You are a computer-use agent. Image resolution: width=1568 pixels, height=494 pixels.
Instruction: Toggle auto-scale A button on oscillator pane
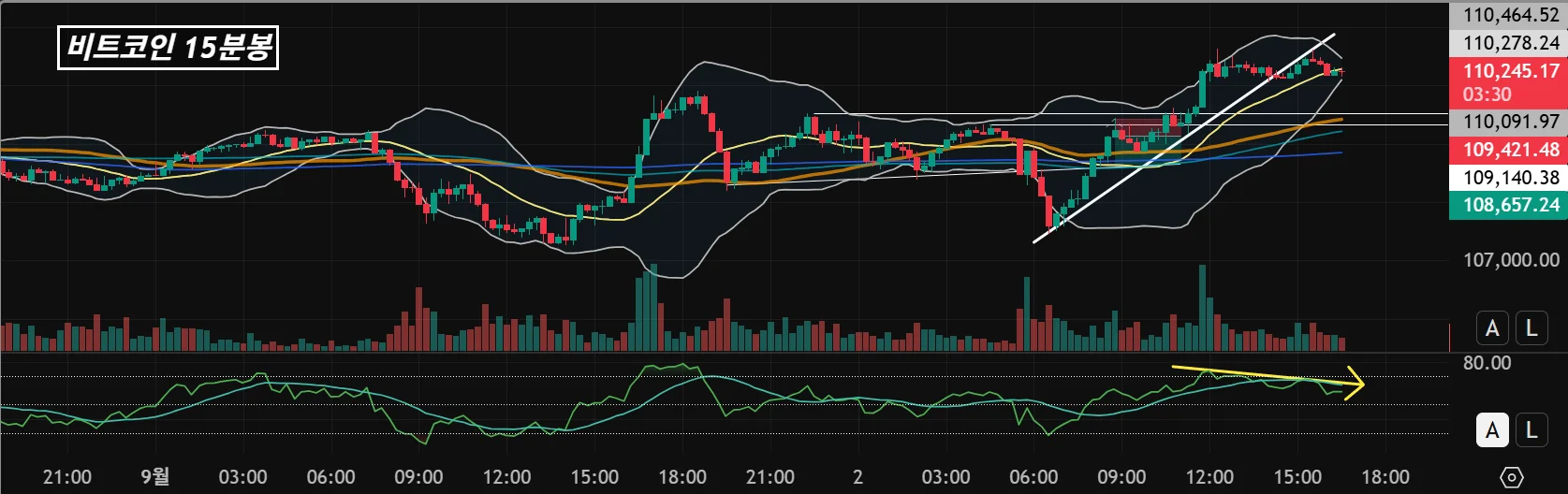point(1493,430)
